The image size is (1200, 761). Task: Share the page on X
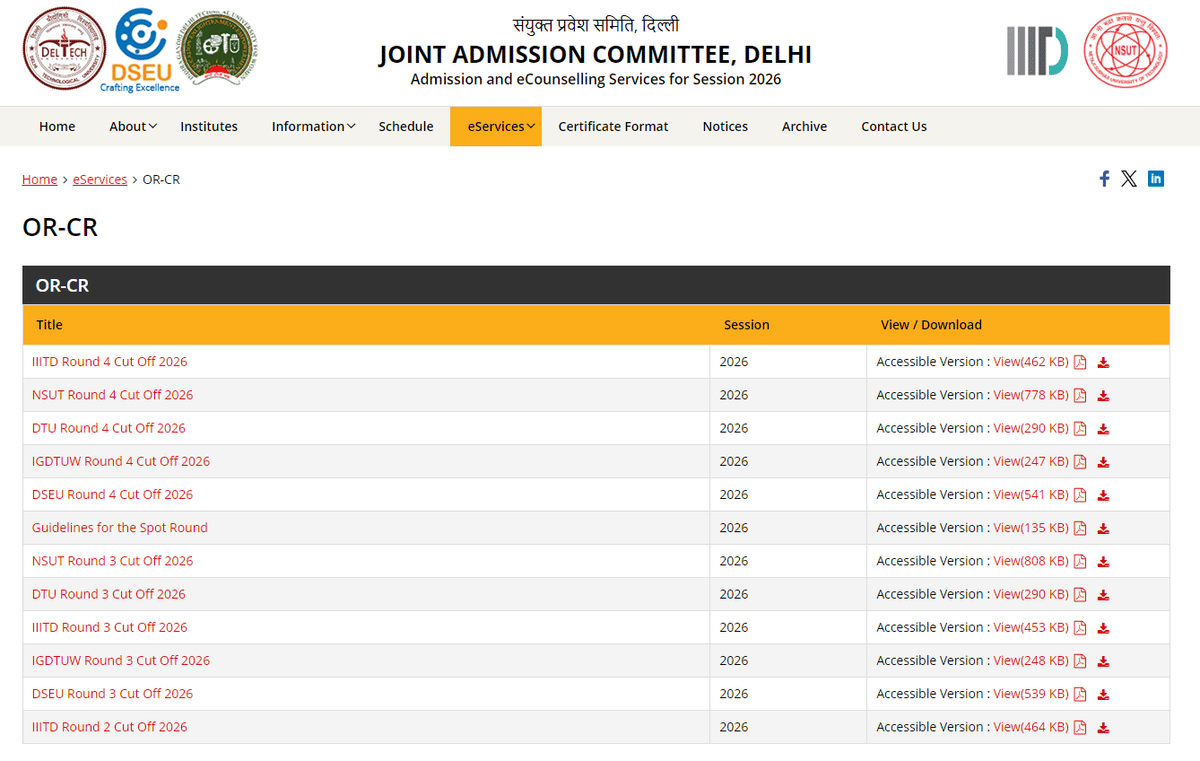(x=1129, y=179)
